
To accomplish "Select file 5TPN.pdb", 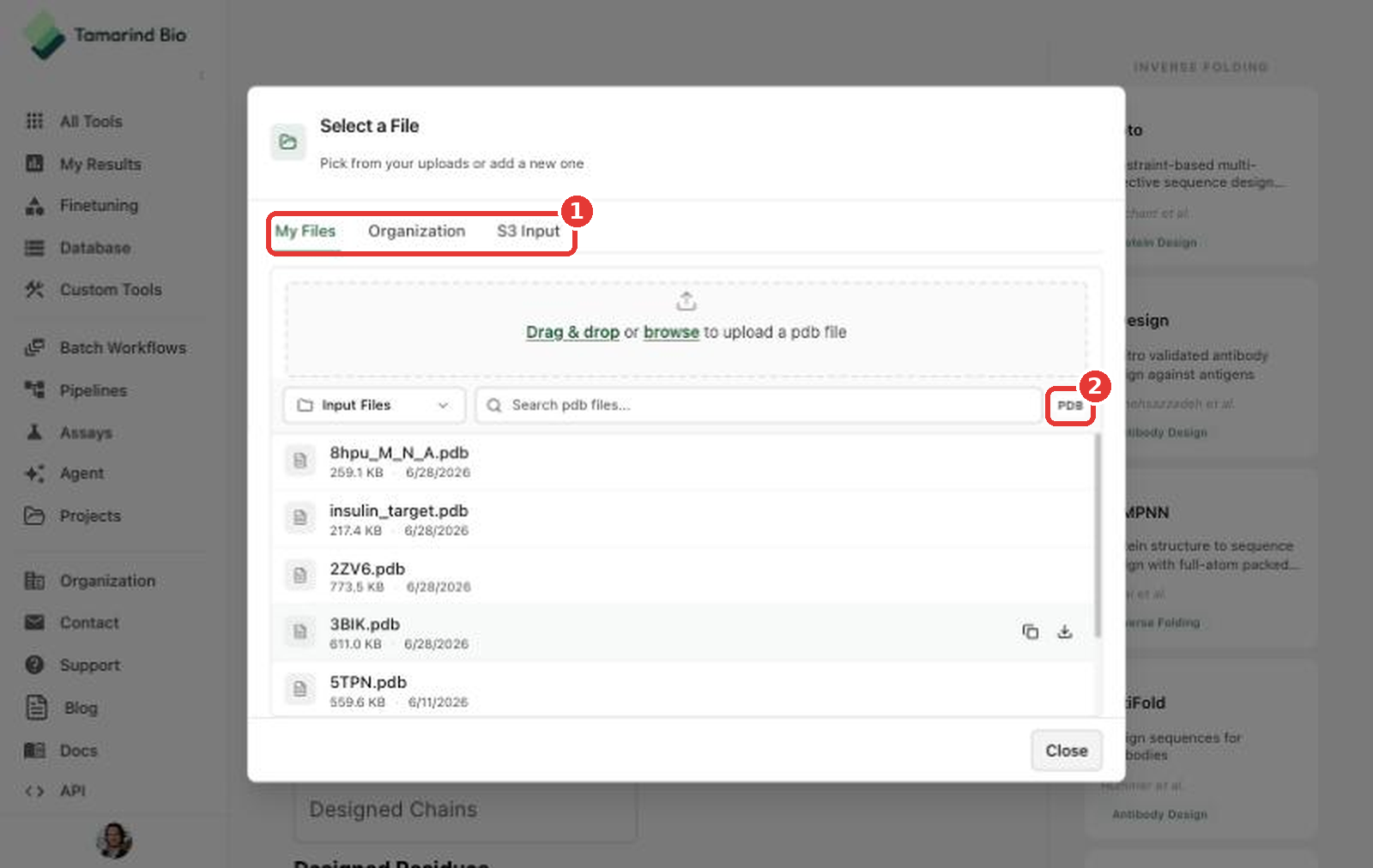I will [x=683, y=689].
